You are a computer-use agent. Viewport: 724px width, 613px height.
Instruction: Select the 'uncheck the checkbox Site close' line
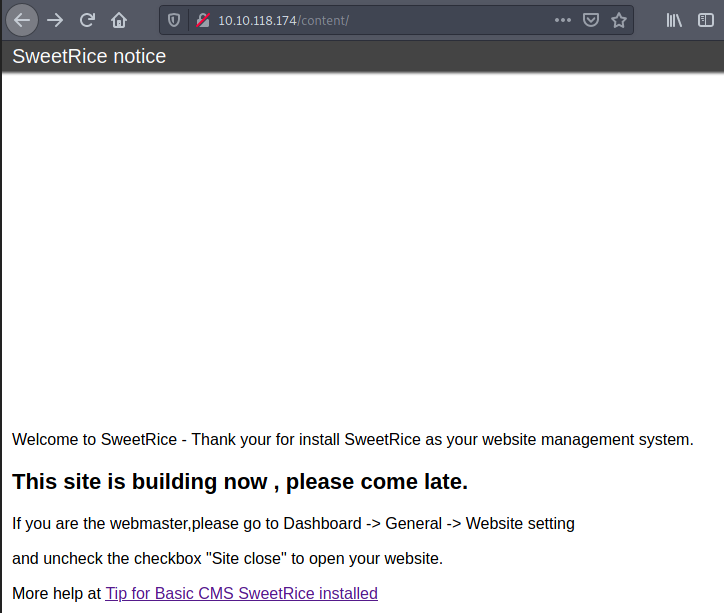pyautogui.click(x=228, y=559)
